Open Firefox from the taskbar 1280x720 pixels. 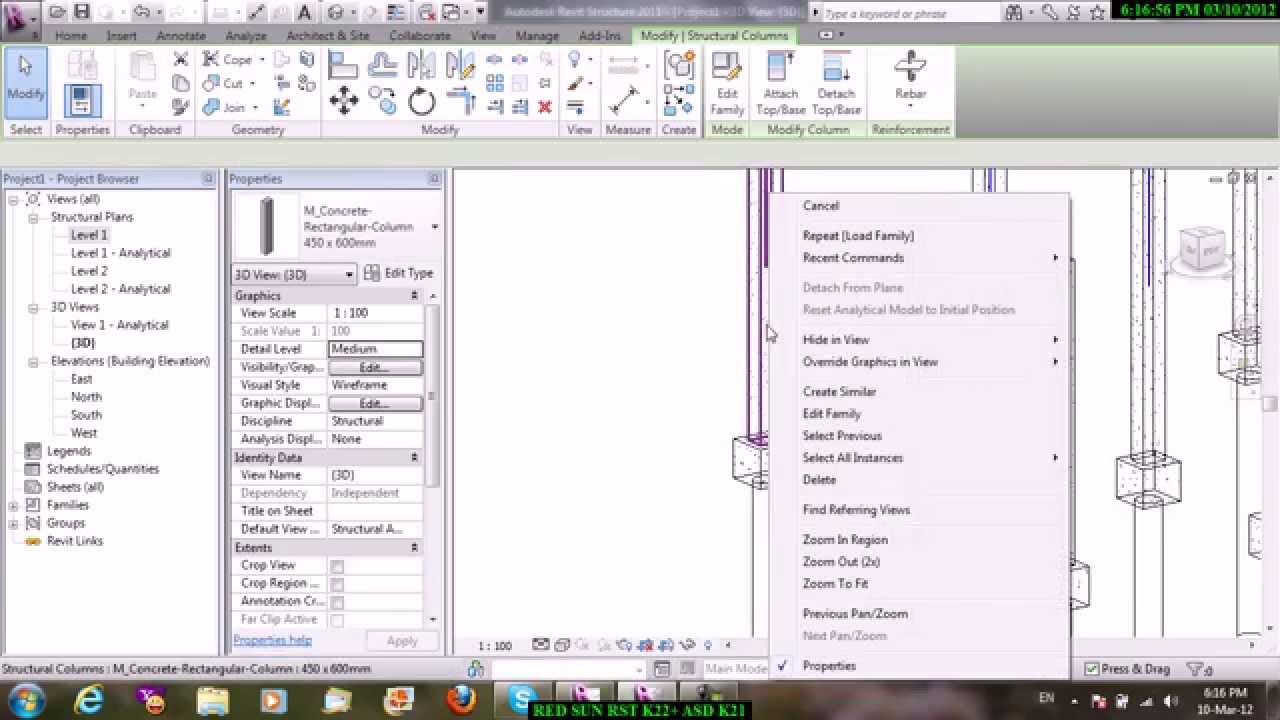coord(461,699)
